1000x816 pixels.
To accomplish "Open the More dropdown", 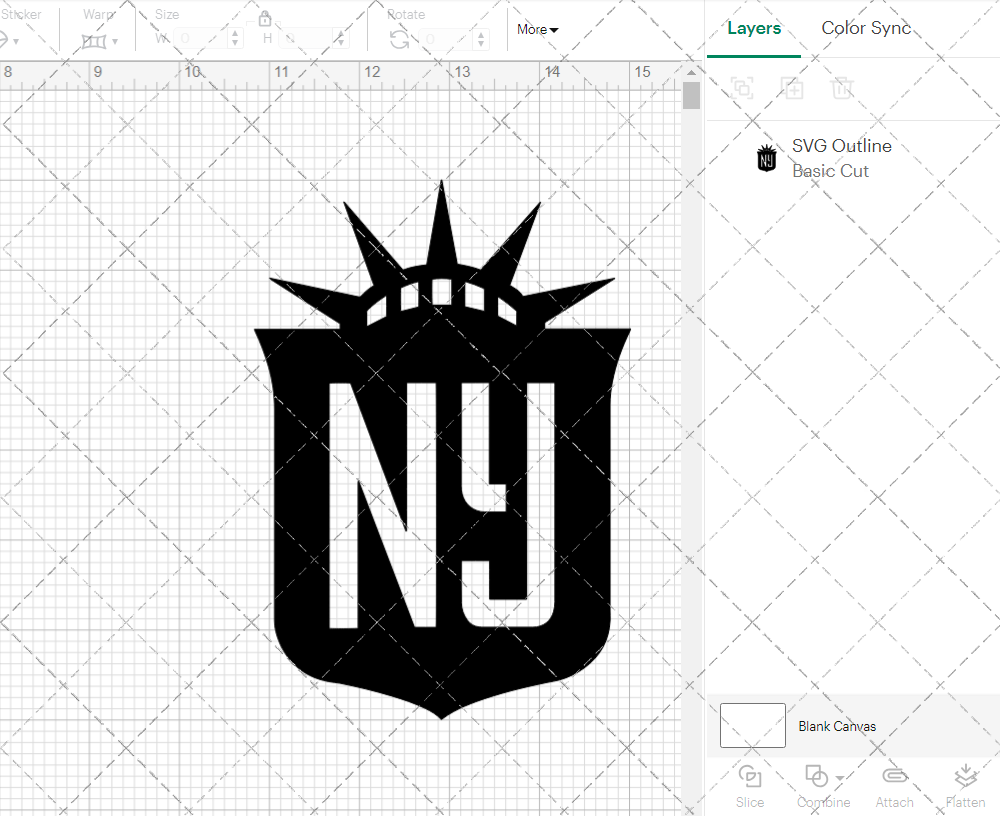I will tap(537, 30).
